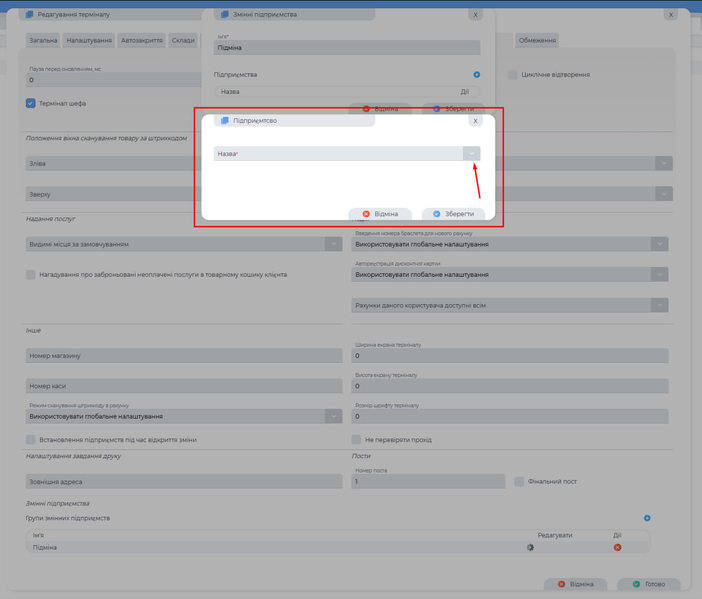Click the red delete icon in Підміна row

tap(617, 547)
